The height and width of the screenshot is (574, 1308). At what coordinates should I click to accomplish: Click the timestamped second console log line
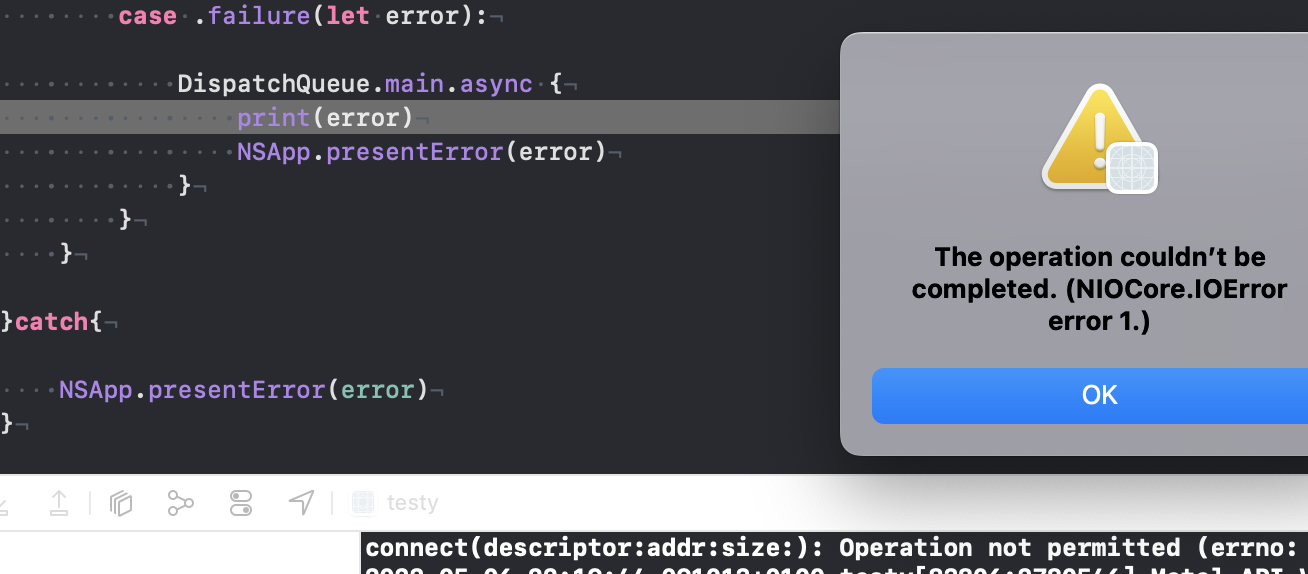click(836, 570)
